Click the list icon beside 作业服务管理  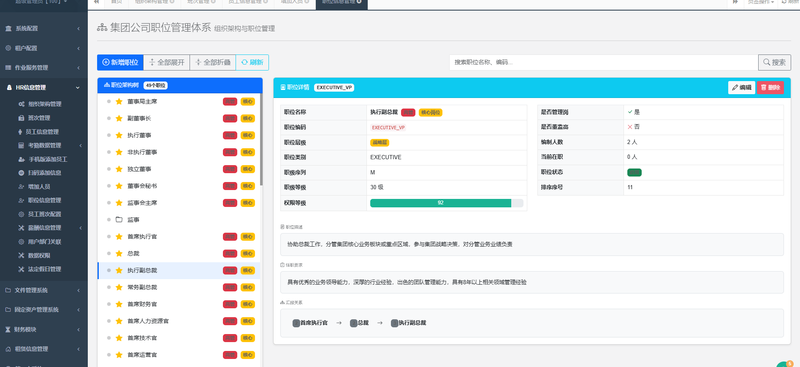click(8, 67)
